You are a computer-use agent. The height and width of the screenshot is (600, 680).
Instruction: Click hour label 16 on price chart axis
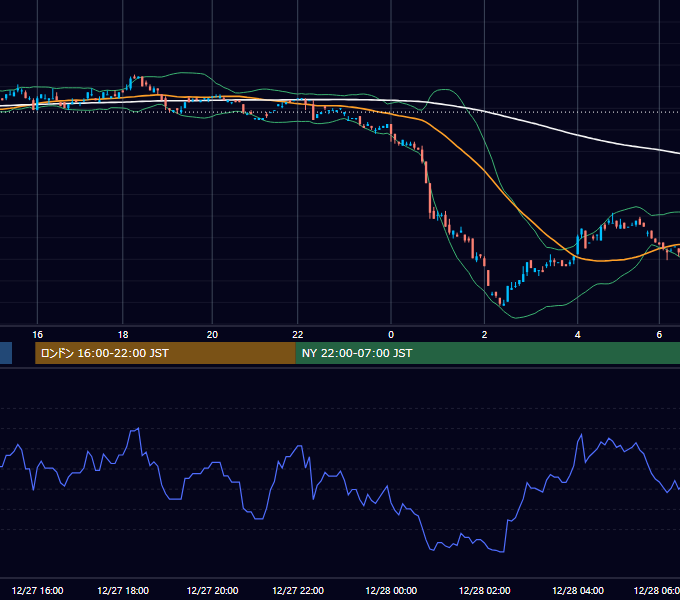(38, 335)
